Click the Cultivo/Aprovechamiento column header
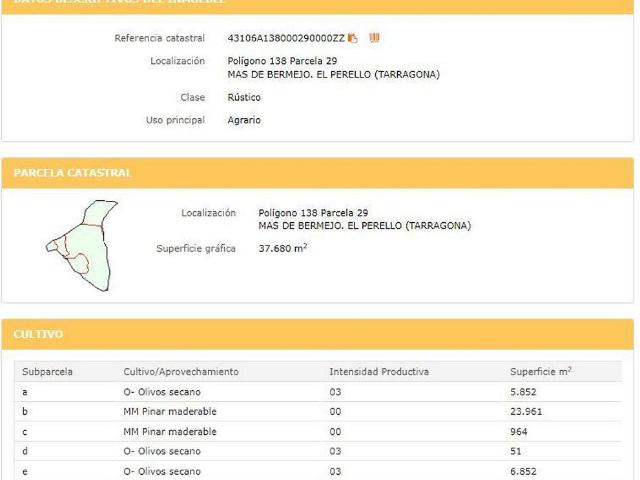 click(x=181, y=372)
